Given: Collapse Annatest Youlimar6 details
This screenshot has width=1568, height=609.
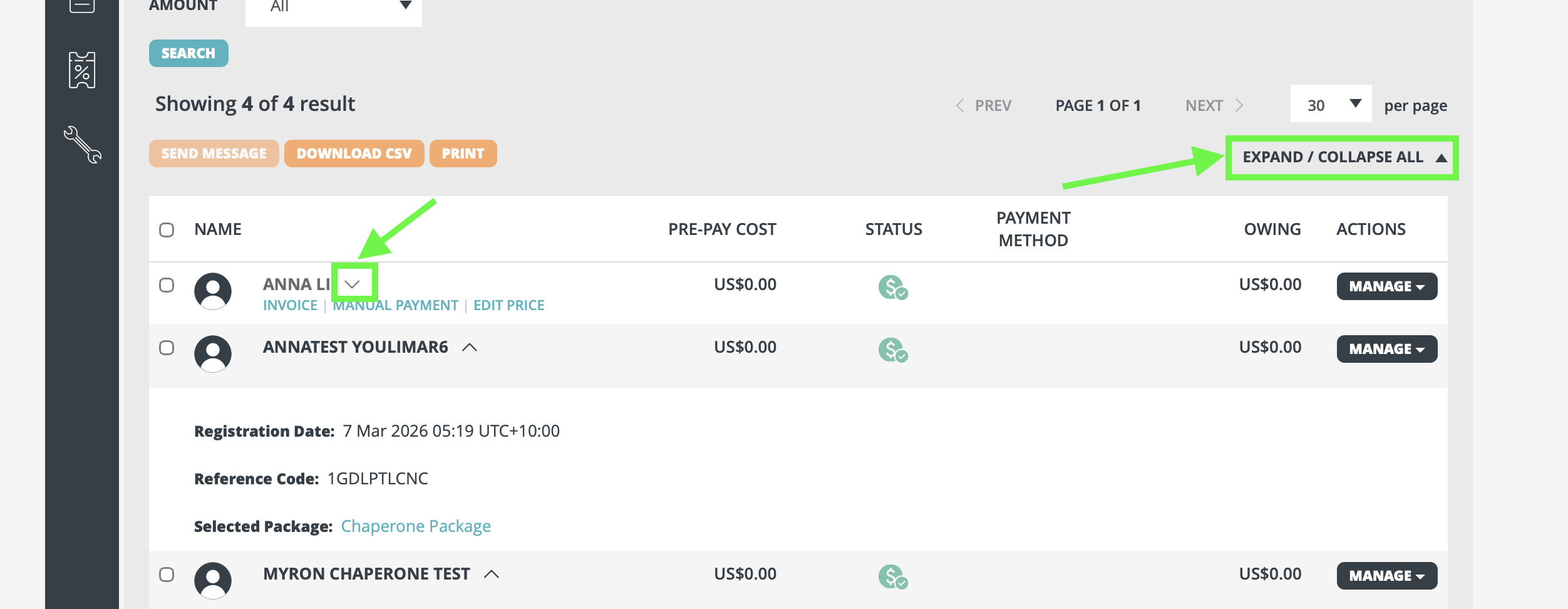Looking at the screenshot, I should click(470, 347).
